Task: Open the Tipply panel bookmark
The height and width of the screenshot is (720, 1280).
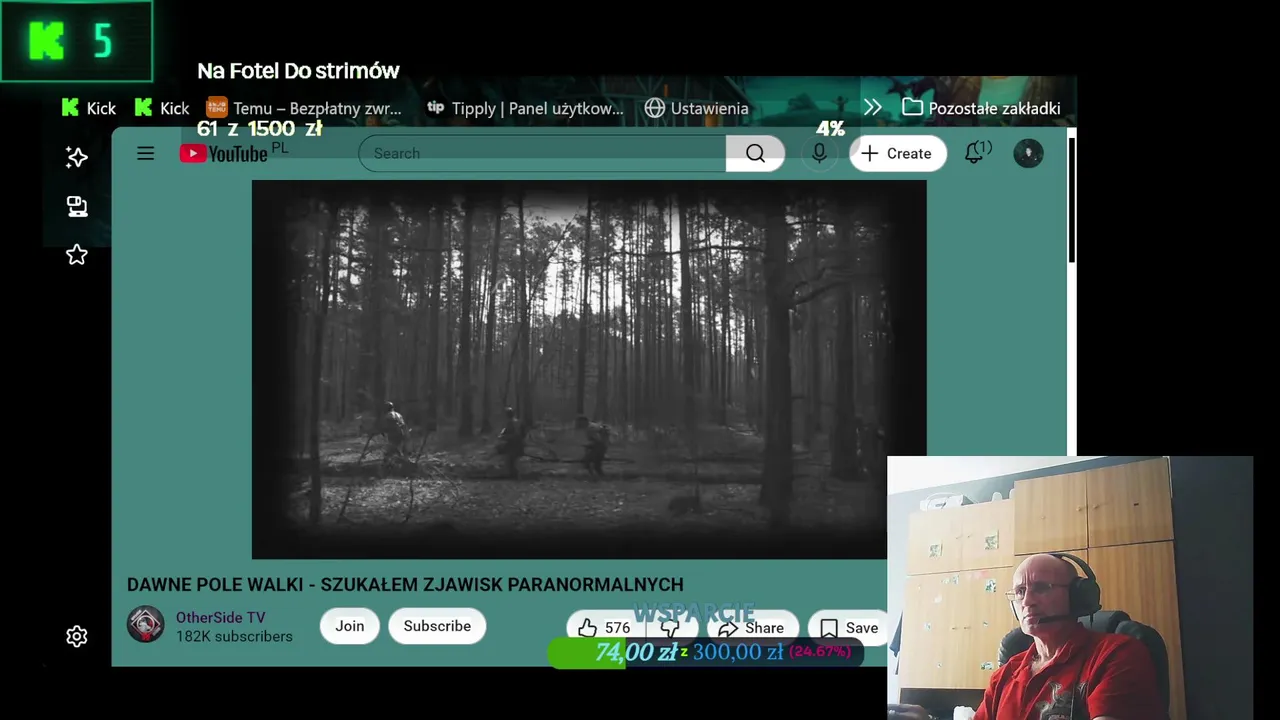Action: tap(525, 108)
